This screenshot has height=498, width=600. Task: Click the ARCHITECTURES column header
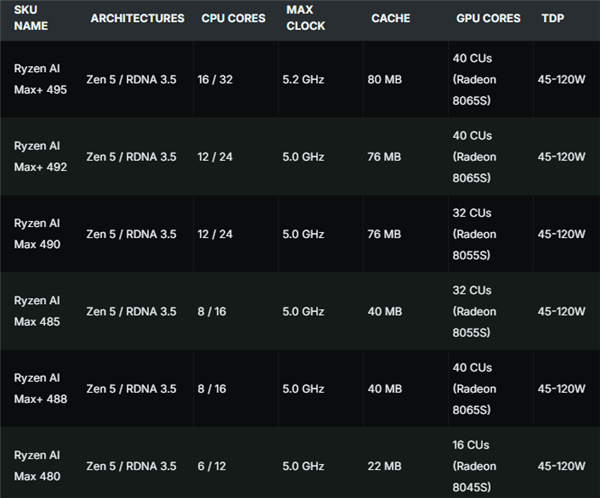click(x=137, y=18)
